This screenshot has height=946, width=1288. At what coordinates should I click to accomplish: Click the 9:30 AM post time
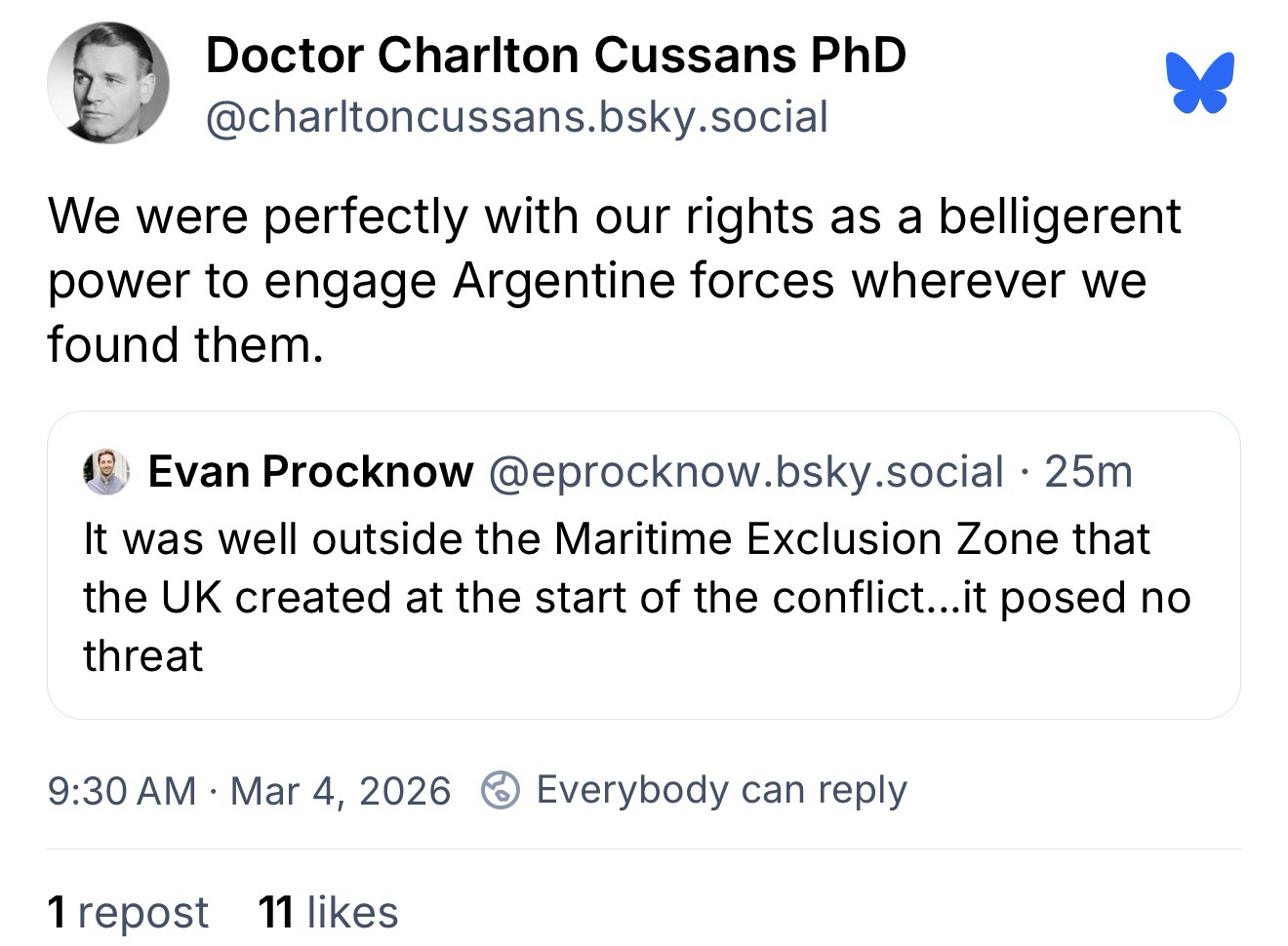coord(122,791)
